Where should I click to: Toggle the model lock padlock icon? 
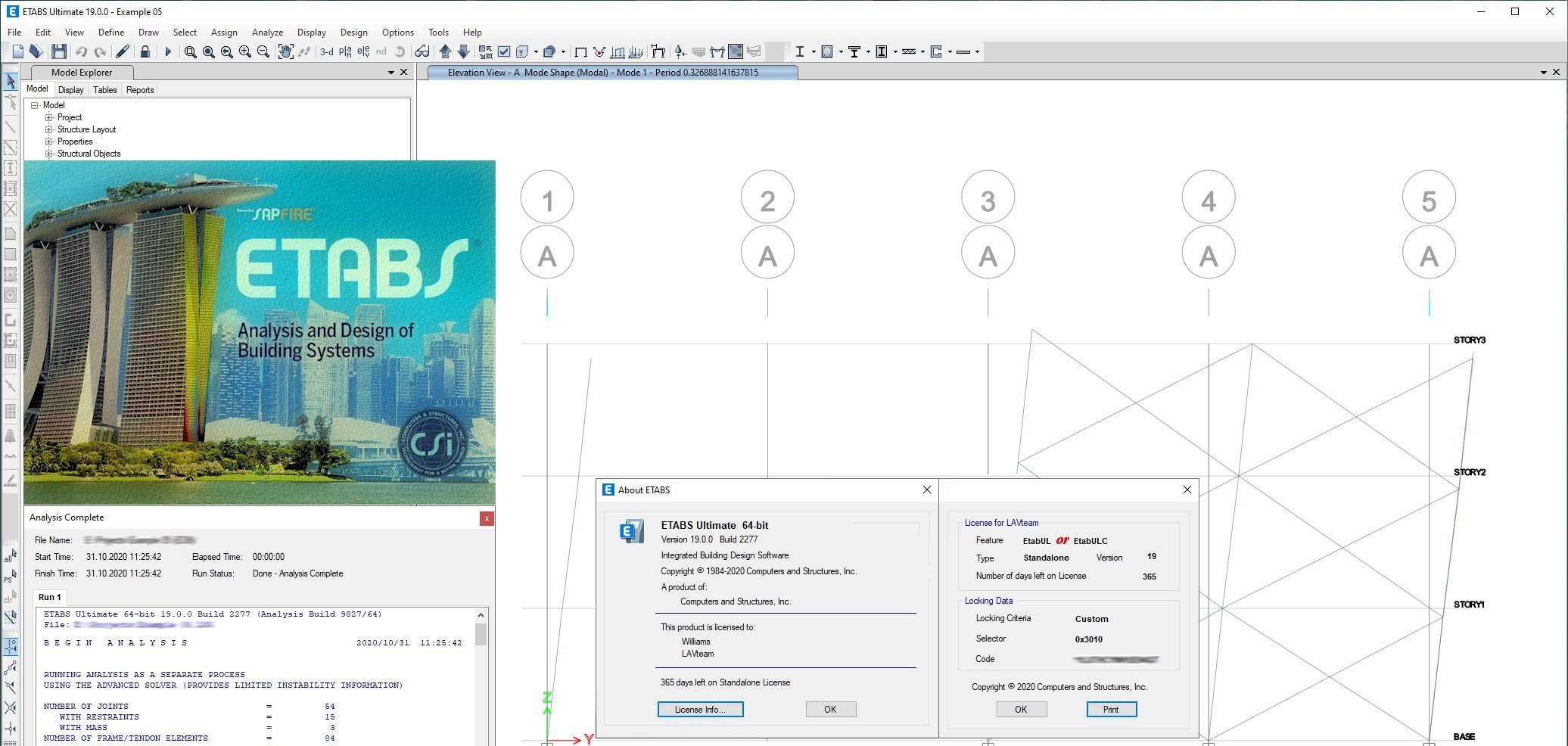145,51
